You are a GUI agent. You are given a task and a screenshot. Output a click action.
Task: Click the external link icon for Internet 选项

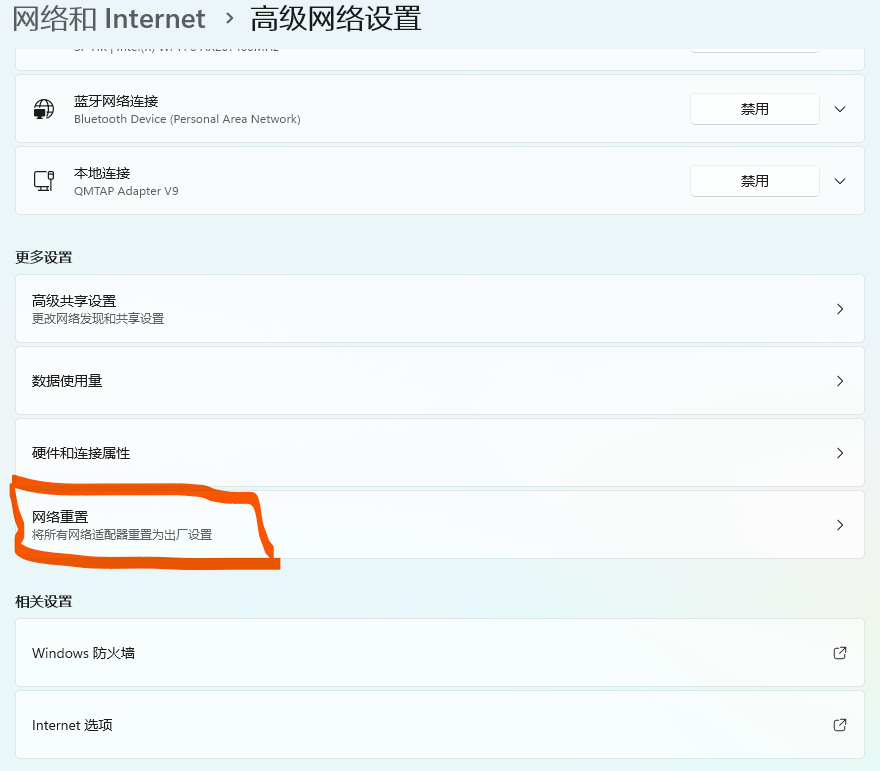click(x=840, y=725)
